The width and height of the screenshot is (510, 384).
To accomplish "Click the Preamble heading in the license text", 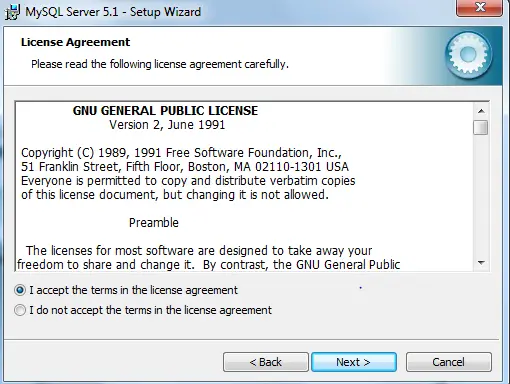I will tap(154, 223).
